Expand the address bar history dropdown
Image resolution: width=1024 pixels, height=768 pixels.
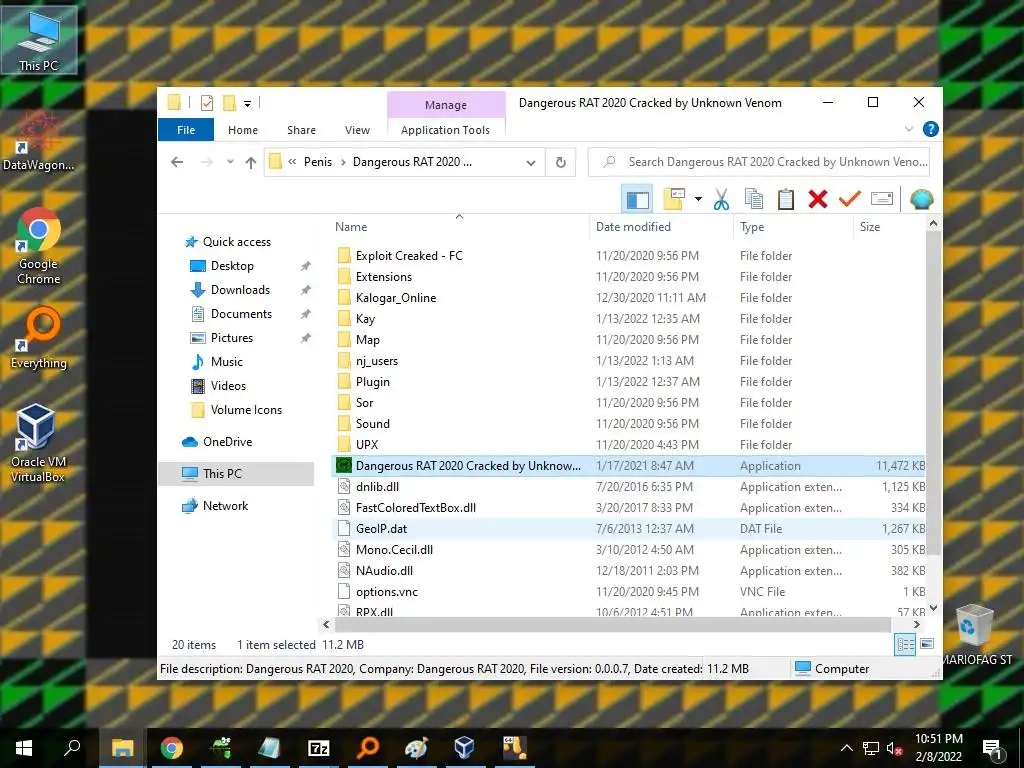point(531,163)
